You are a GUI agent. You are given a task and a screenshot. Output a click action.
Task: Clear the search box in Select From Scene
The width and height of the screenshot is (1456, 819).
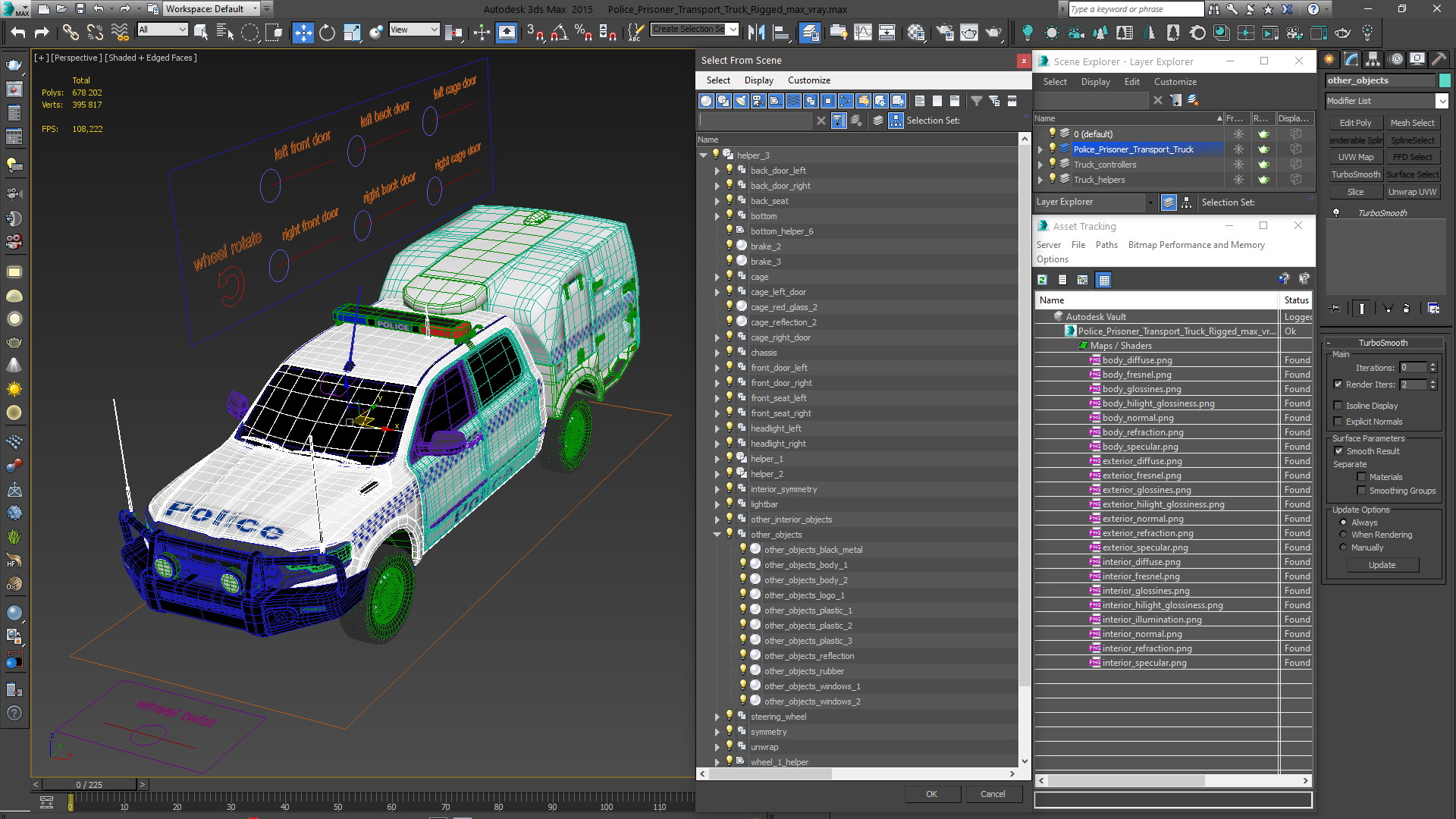click(x=821, y=121)
